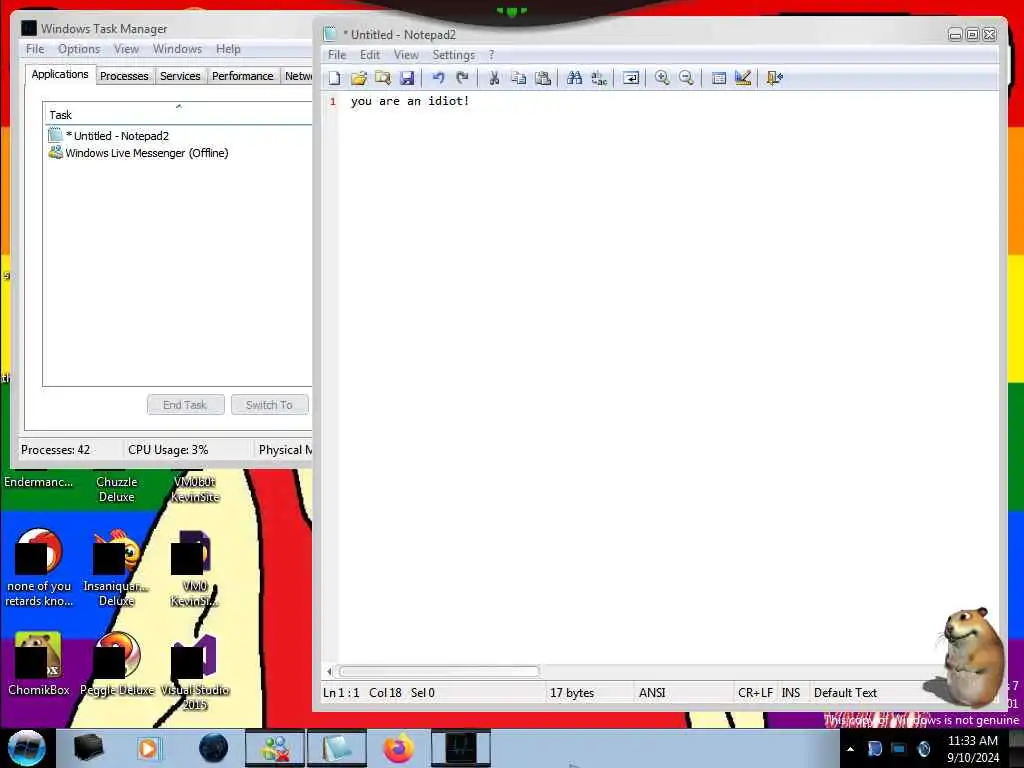Open the Visual Studio 2015 desktop shortcut
The image size is (1024, 768).
(194, 671)
